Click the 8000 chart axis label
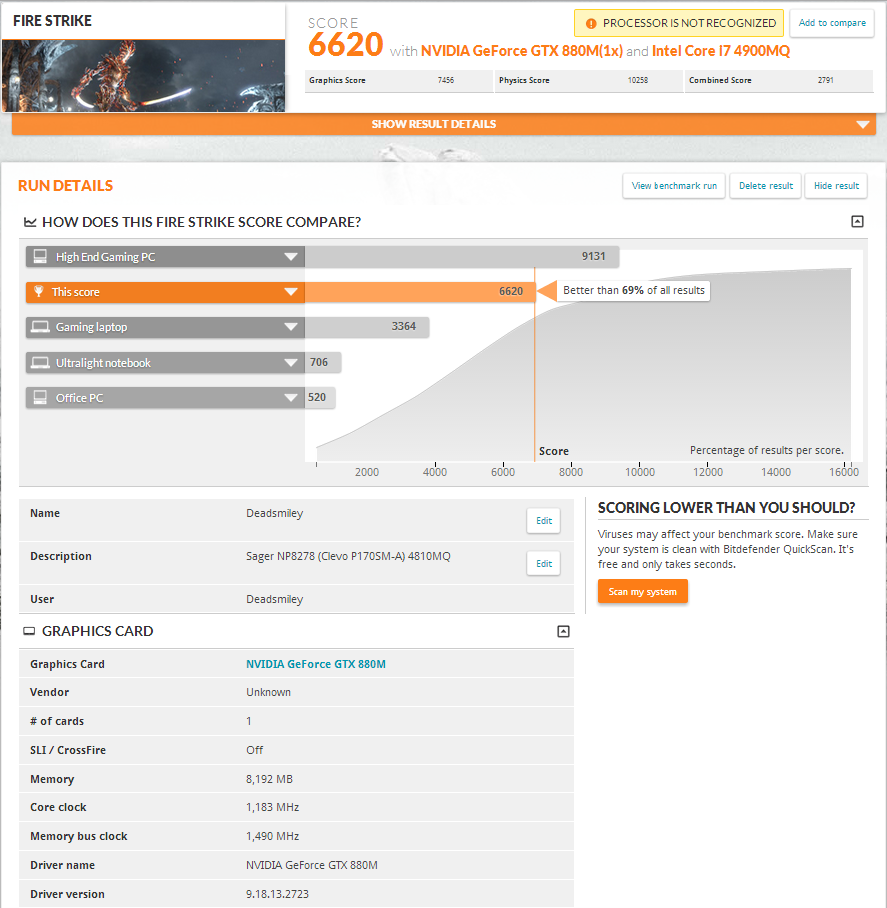The height and width of the screenshot is (908, 887). (571, 472)
